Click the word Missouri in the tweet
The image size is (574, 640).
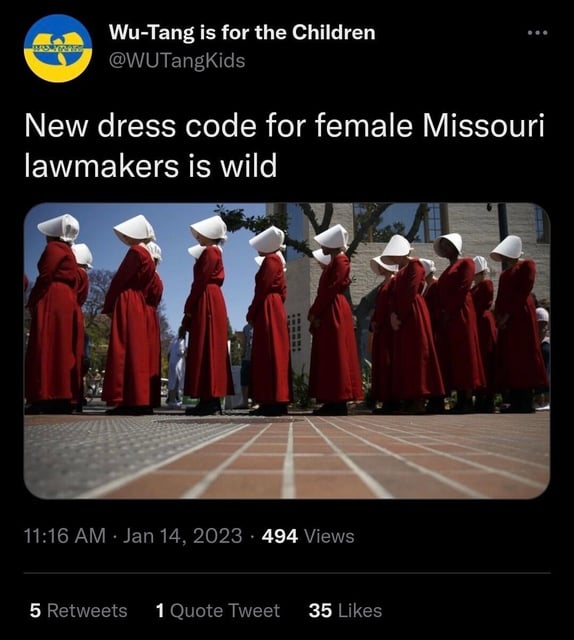(483, 125)
